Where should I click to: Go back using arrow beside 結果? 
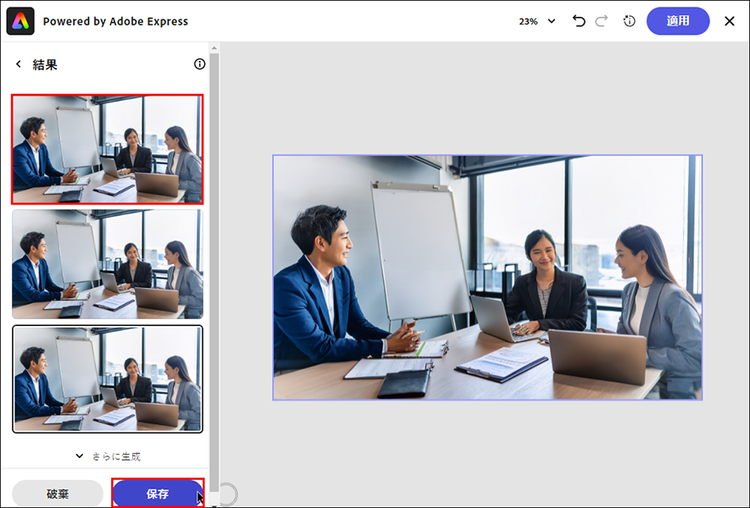coord(18,64)
